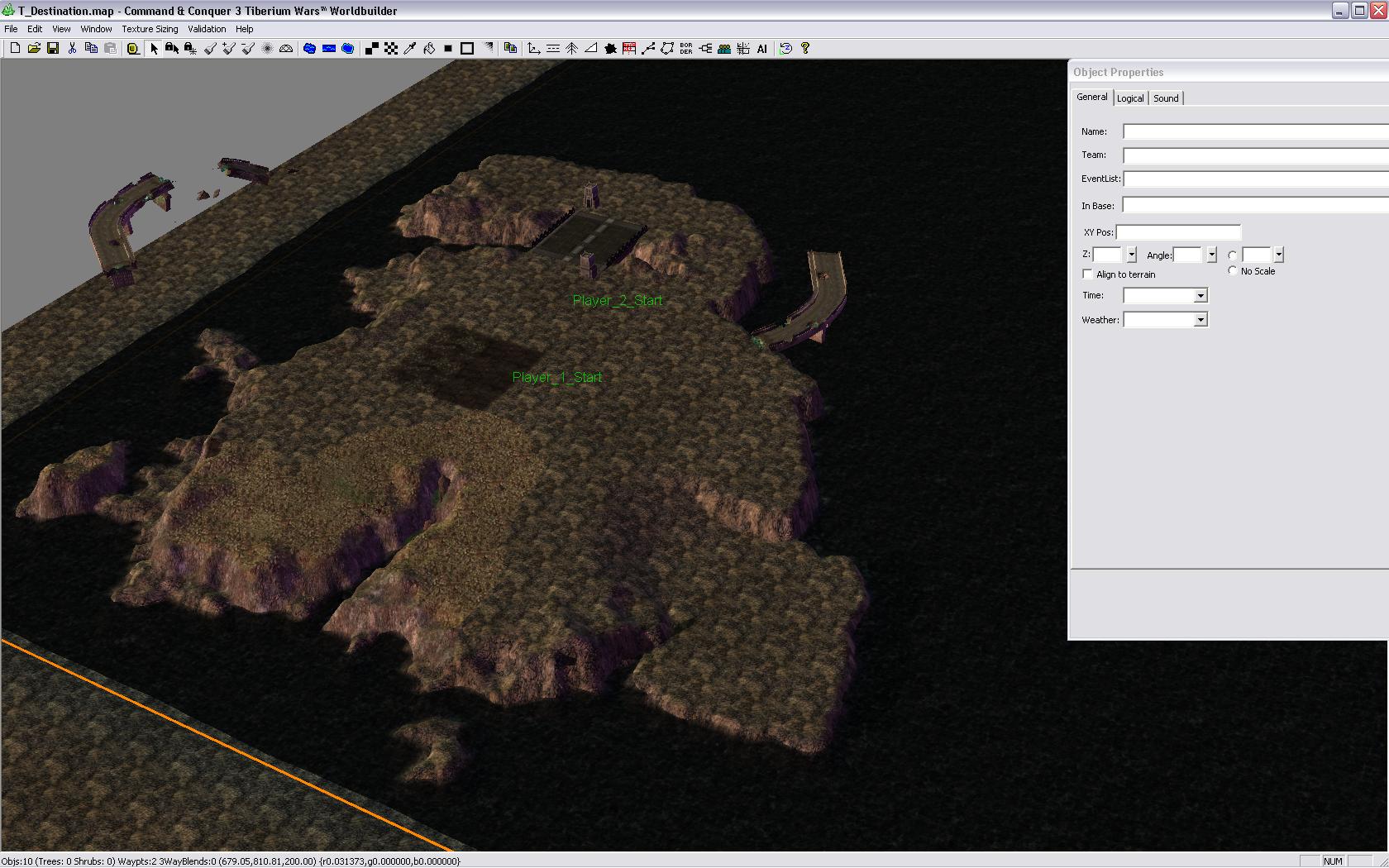The image size is (1389, 868).
Task: Open the File menu
Action: click(11, 29)
